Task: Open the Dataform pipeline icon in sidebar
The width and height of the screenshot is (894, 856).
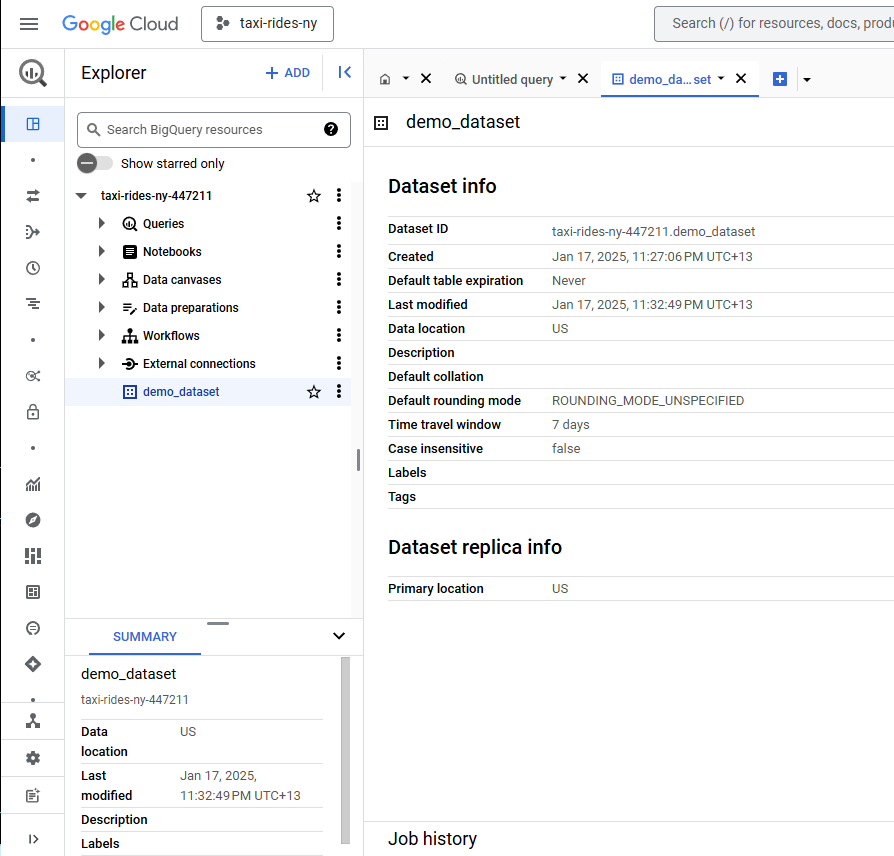Action: click(x=33, y=232)
